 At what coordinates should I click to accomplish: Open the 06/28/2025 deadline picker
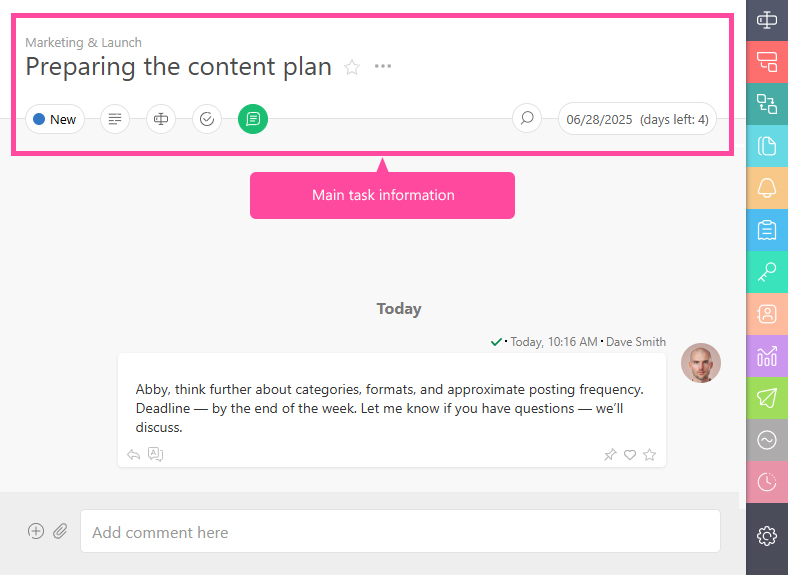[x=637, y=119]
